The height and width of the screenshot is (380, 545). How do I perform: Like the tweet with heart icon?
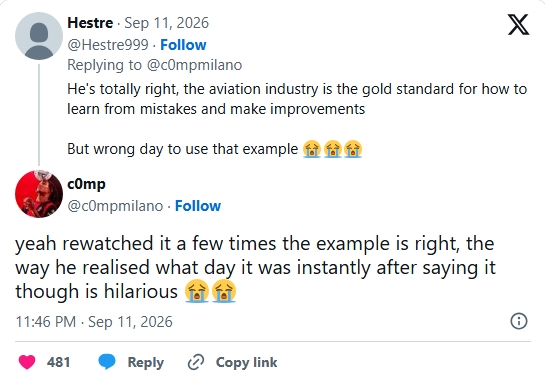point(27,362)
